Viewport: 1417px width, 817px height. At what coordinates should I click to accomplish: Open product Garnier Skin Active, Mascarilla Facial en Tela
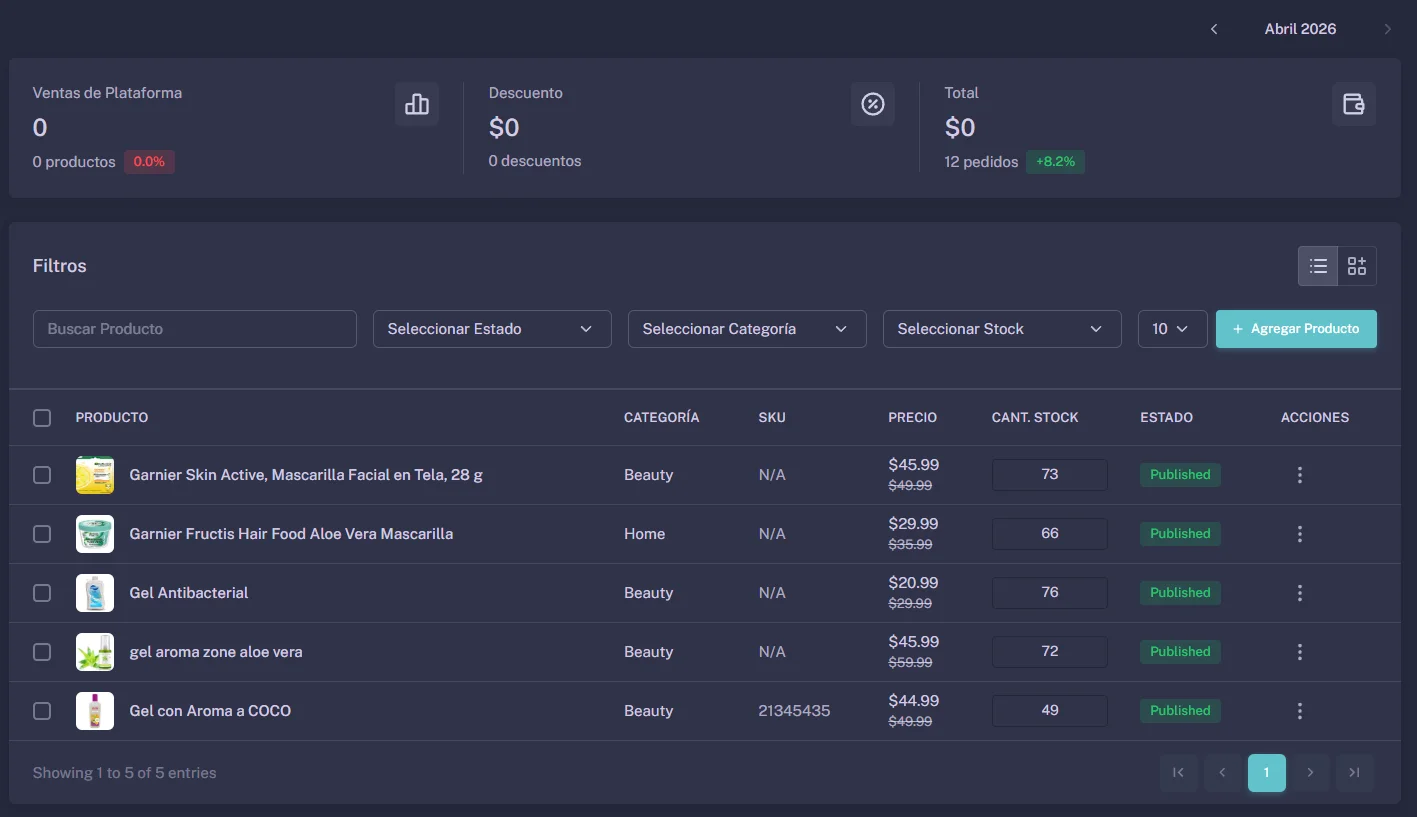click(306, 475)
